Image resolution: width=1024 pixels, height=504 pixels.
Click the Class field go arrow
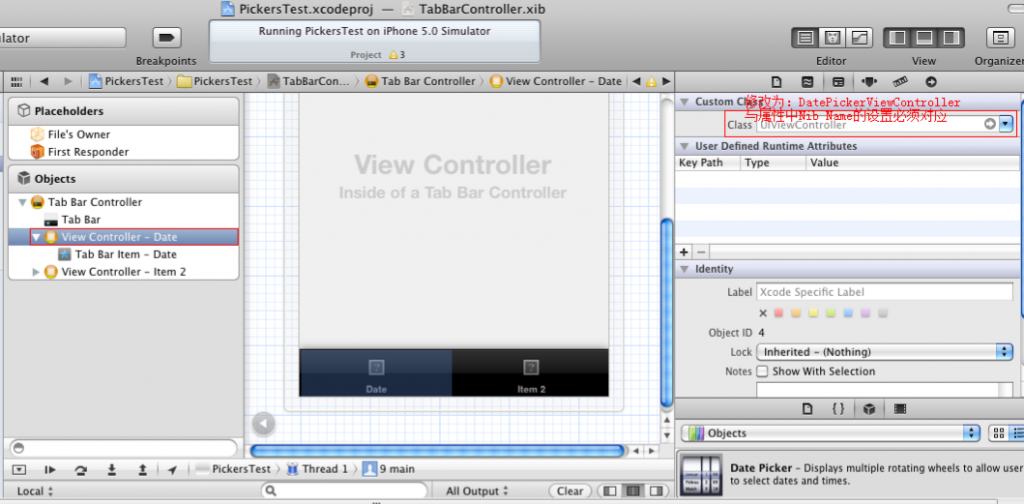[990, 124]
